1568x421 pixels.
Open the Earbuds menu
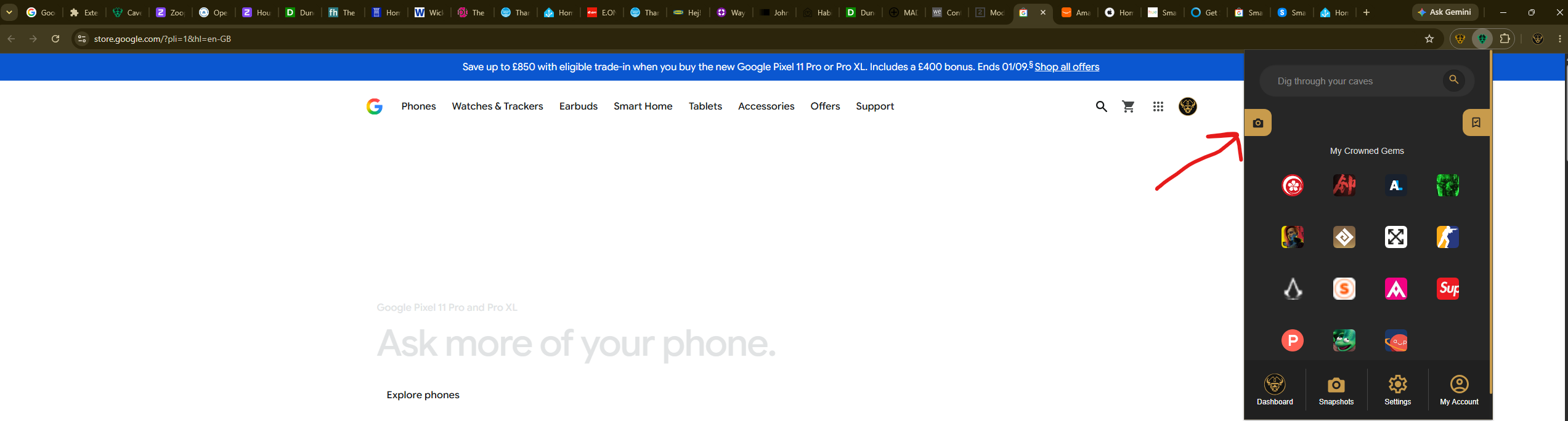click(x=579, y=106)
